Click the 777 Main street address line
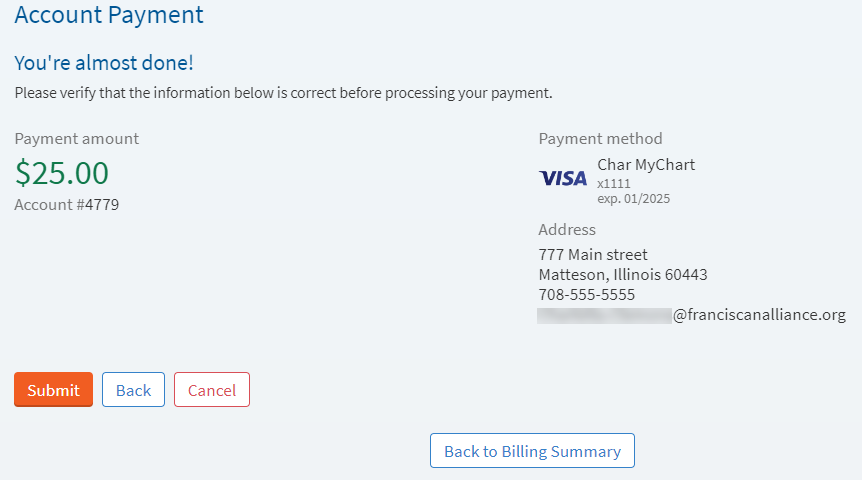 coord(593,255)
